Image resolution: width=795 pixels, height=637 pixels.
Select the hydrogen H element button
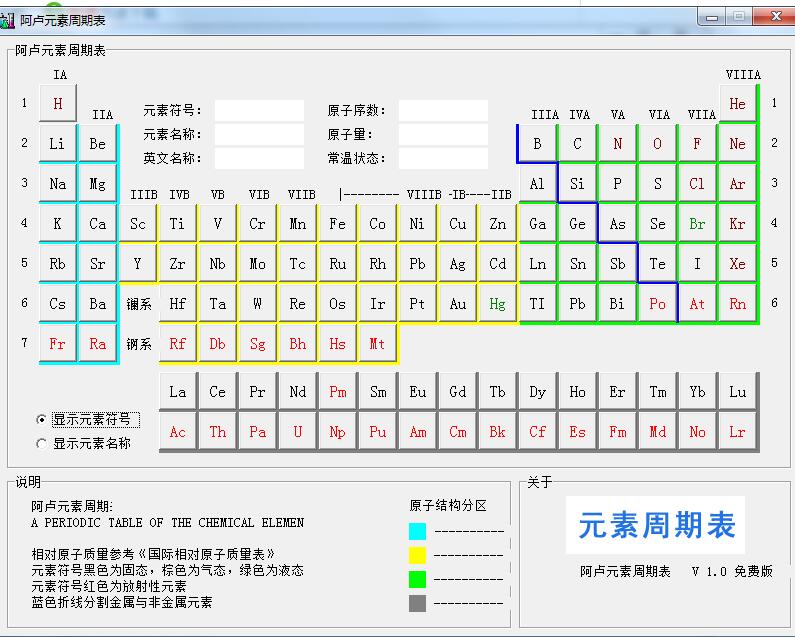58,103
